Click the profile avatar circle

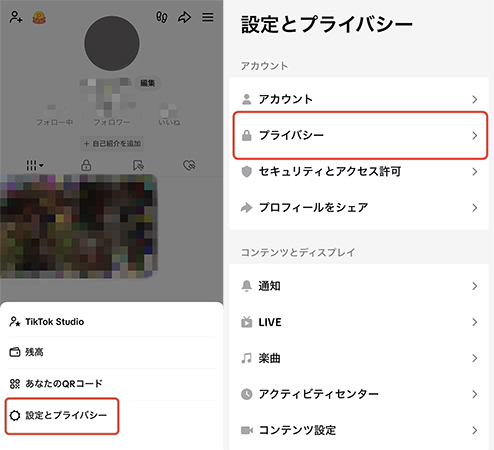tap(112, 43)
